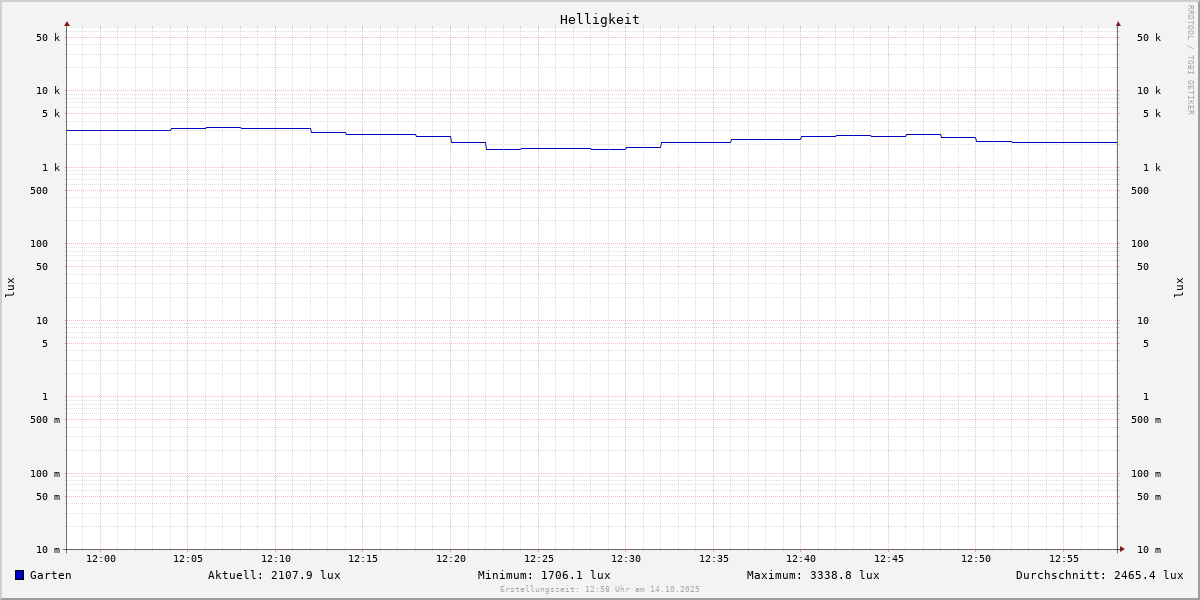This screenshot has width=1200, height=600.
Task: Click the Erstellungszeit timestamp footer text
Action: pyautogui.click(x=600, y=590)
